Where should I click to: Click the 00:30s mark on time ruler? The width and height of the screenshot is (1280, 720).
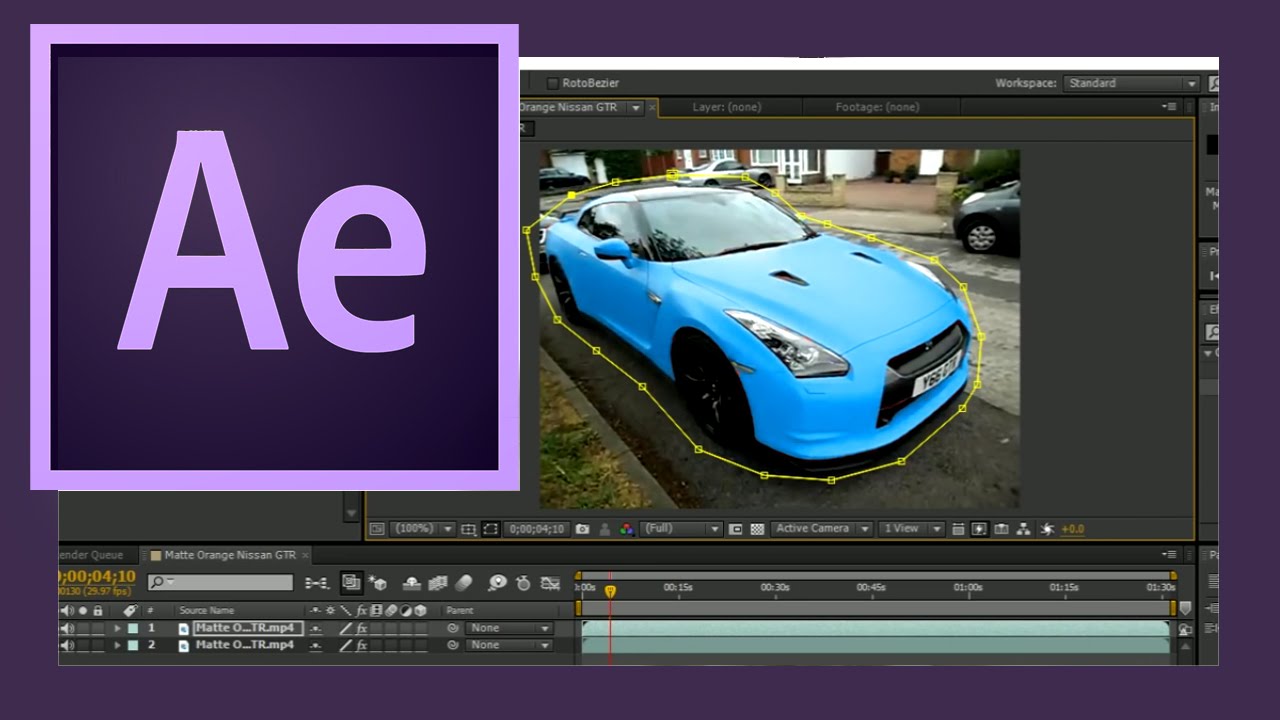coord(775,588)
